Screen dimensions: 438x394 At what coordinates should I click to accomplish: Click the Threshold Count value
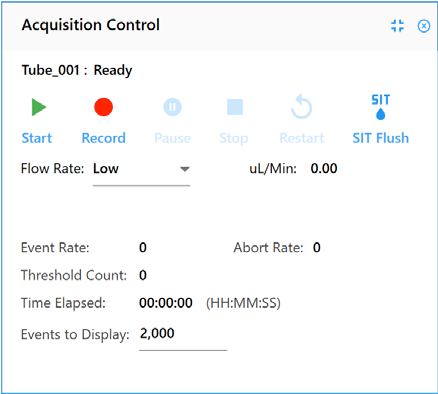coord(143,275)
